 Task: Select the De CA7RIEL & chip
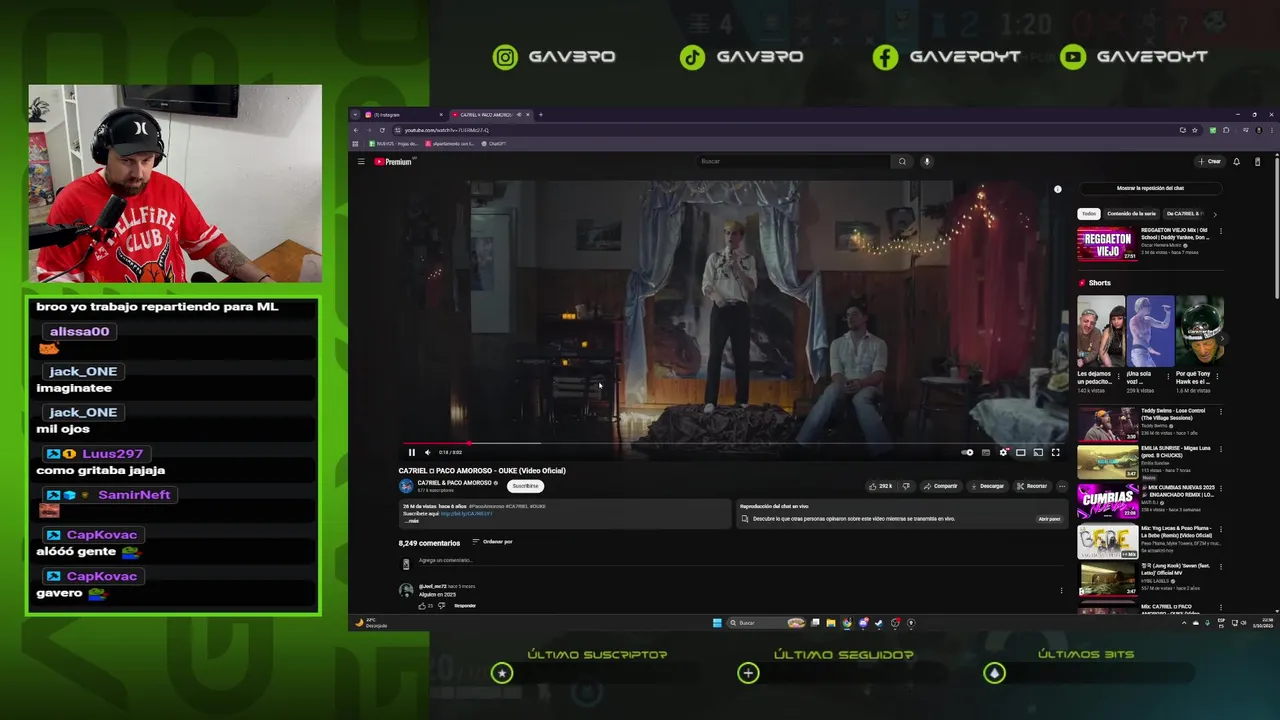tap(1184, 214)
